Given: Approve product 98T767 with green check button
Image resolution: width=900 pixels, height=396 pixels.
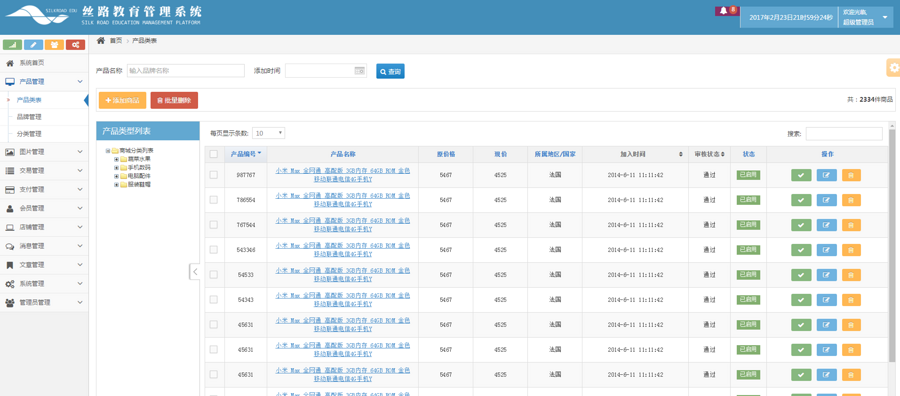Looking at the screenshot, I should [801, 175].
